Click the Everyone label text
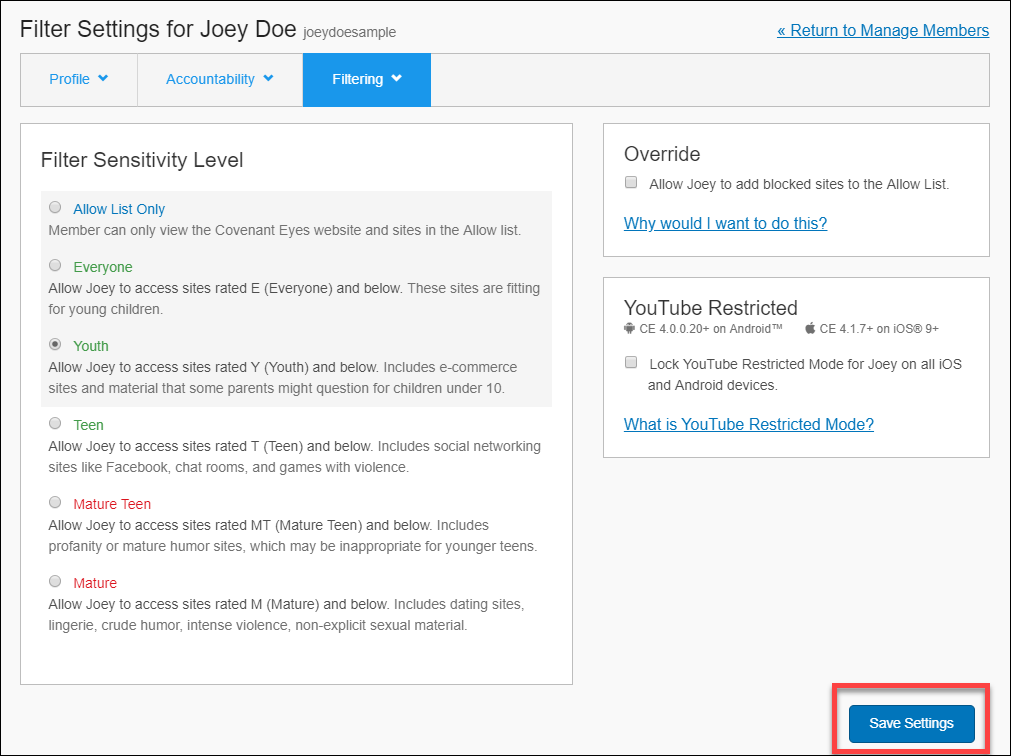This screenshot has height=756, width=1011. (103, 267)
